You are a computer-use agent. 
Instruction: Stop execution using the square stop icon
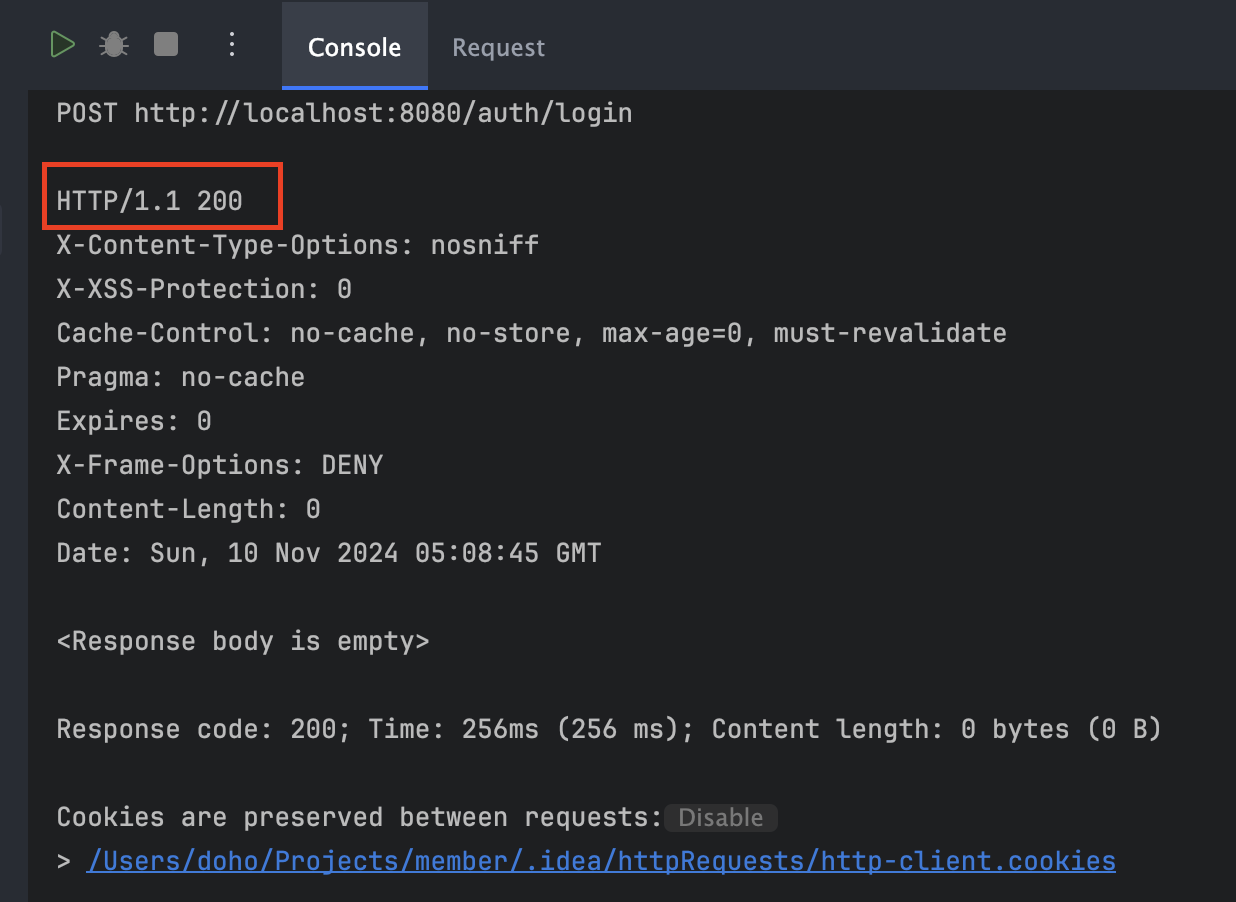click(166, 45)
